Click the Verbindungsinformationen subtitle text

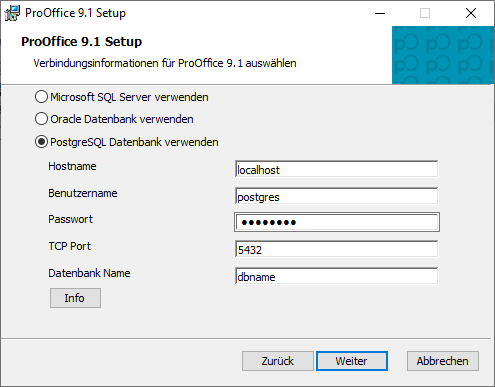click(165, 63)
